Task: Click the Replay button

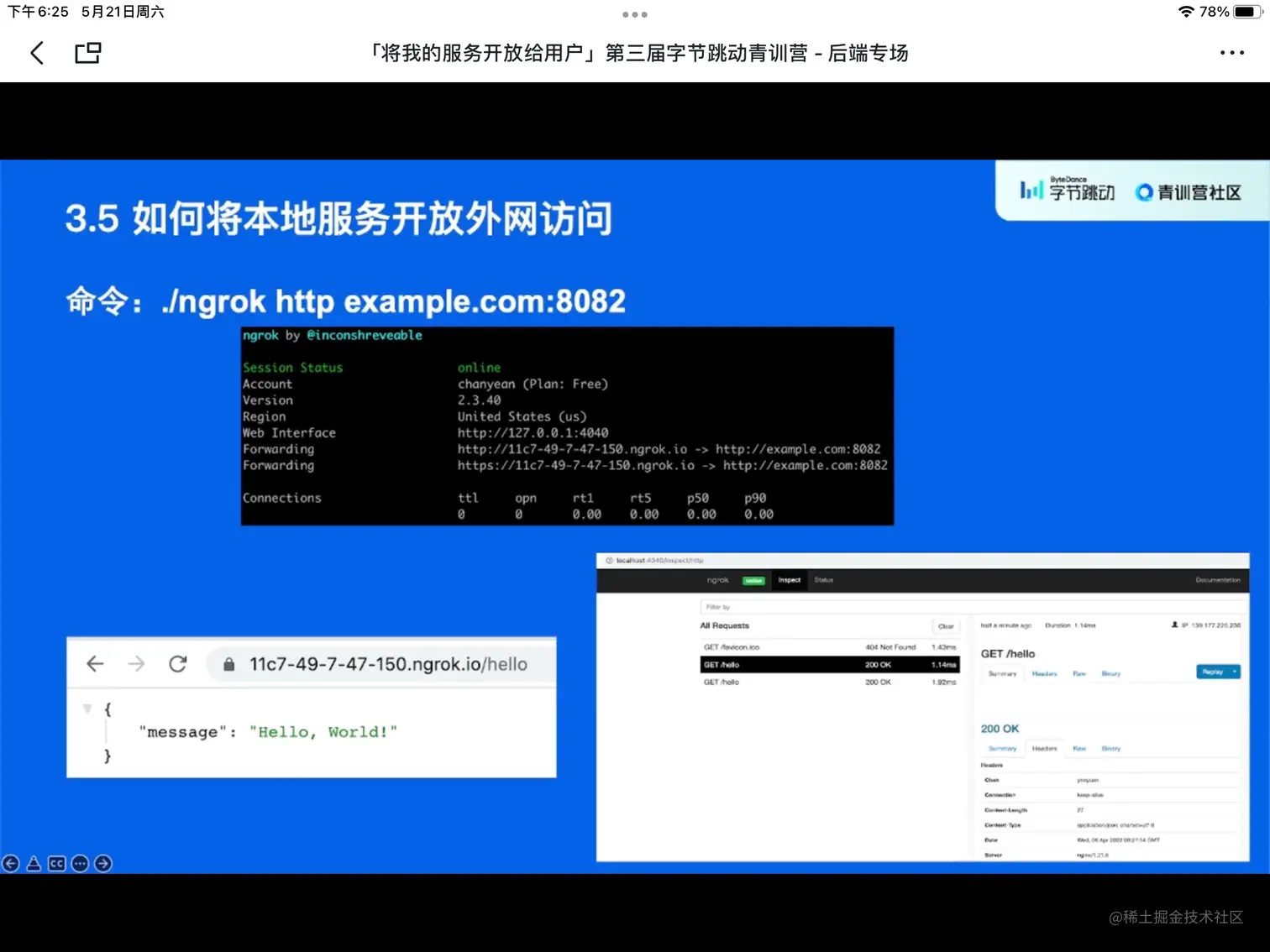Action: [1212, 672]
